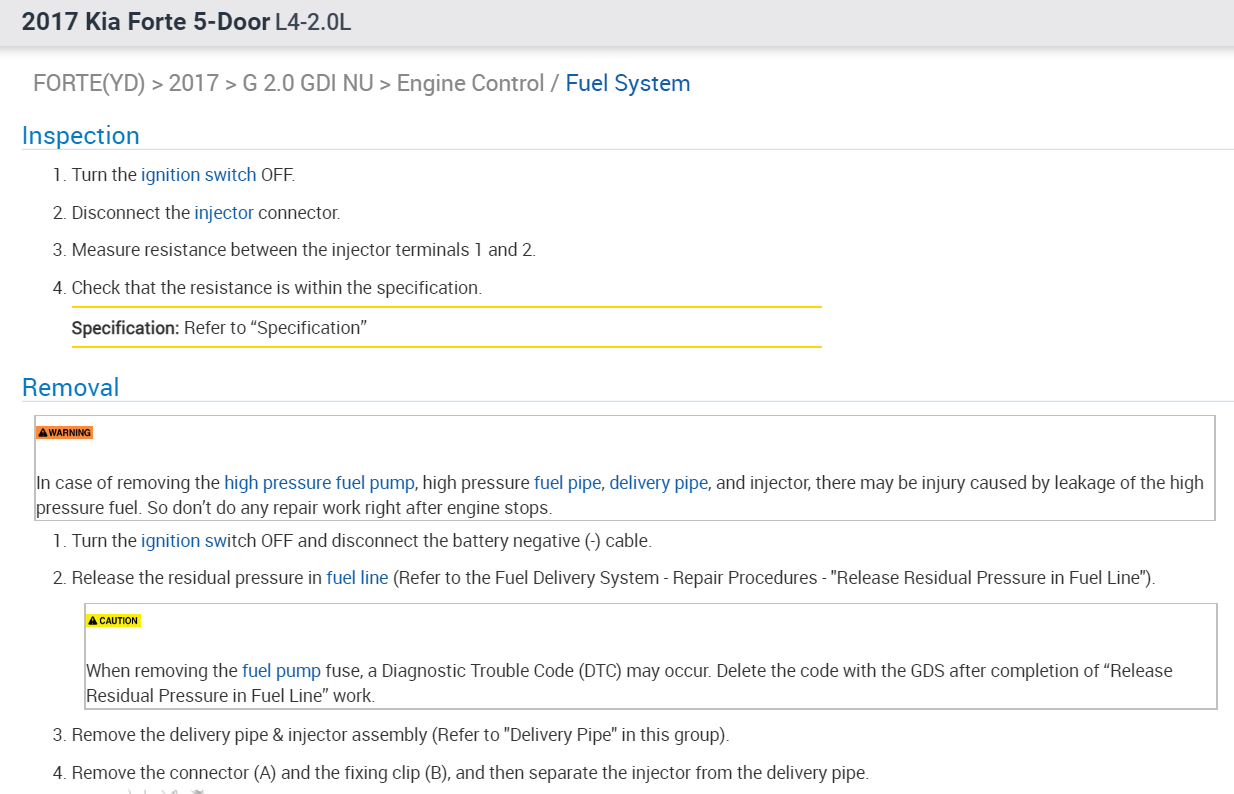Open the fuel pump link in the caution box
The width and height of the screenshot is (1234, 794).
click(281, 671)
